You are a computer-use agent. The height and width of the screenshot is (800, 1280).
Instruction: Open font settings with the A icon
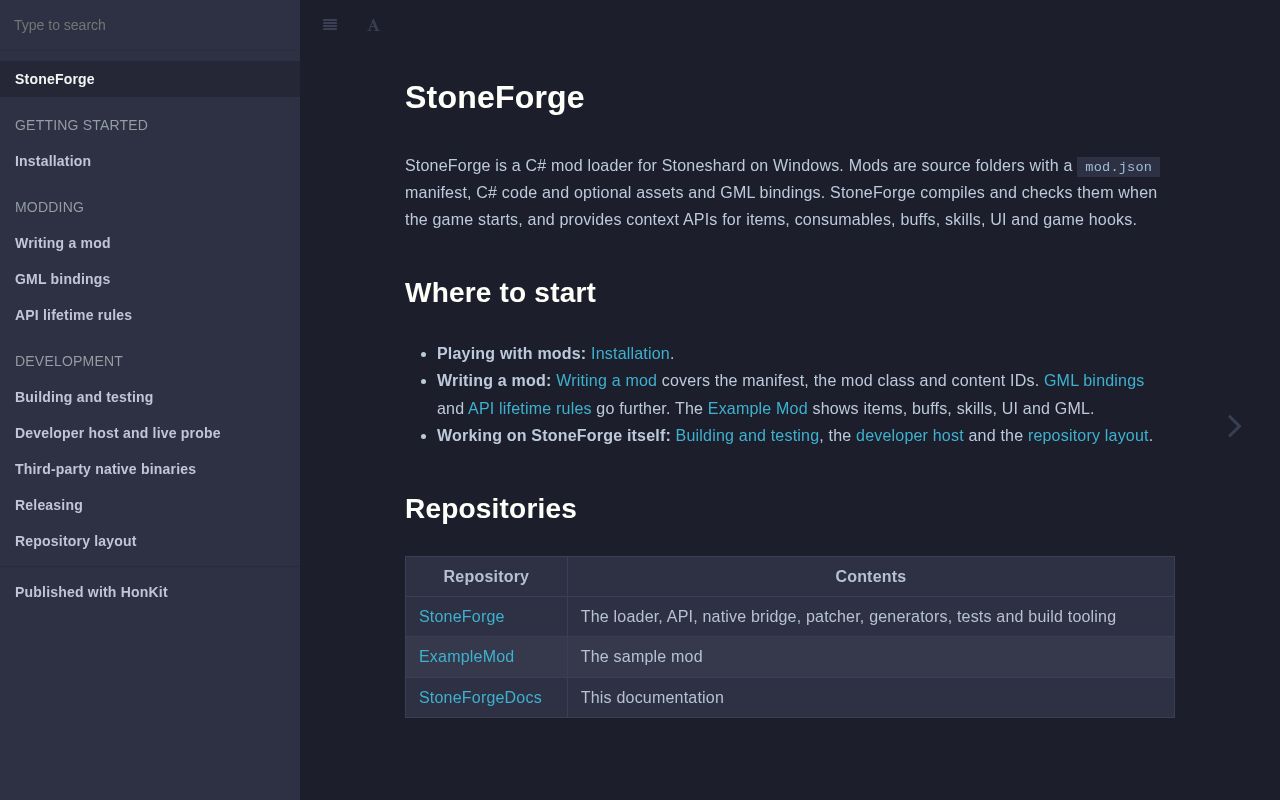pyautogui.click(x=373, y=25)
